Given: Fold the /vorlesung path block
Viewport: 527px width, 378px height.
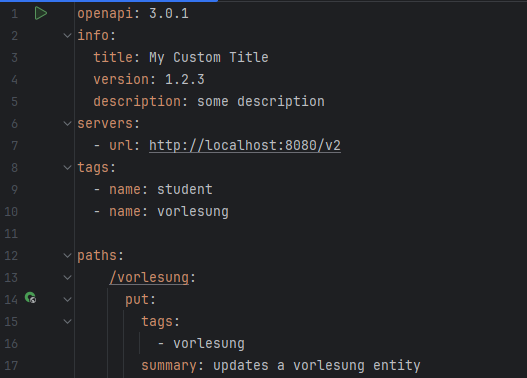Looking at the screenshot, I should coord(68,278).
